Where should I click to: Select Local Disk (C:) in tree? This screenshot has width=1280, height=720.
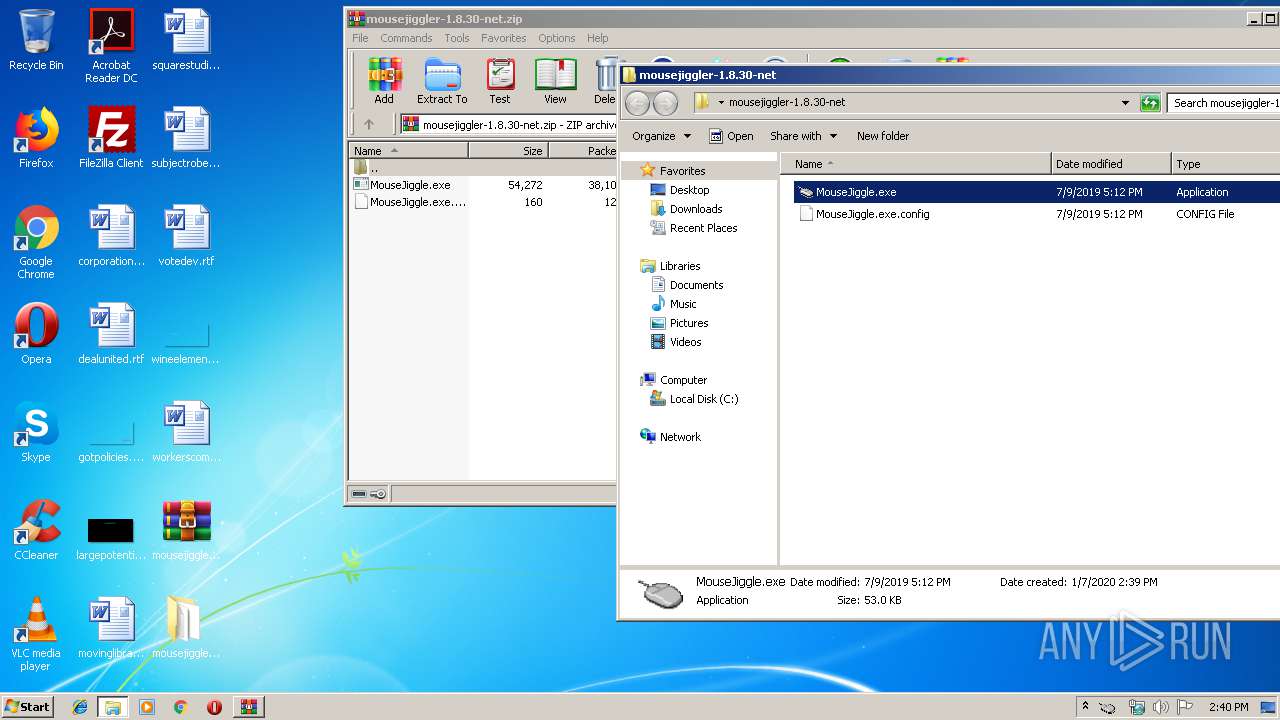click(x=703, y=399)
